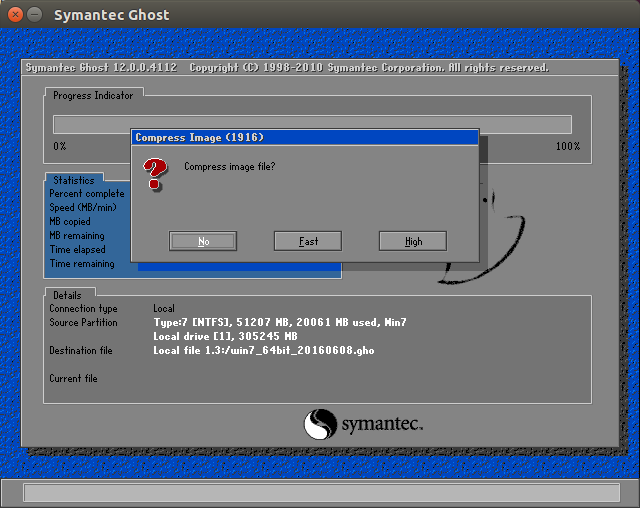Screen dimensions: 640x508
Task: Click the Destination file label
Action: point(81,350)
